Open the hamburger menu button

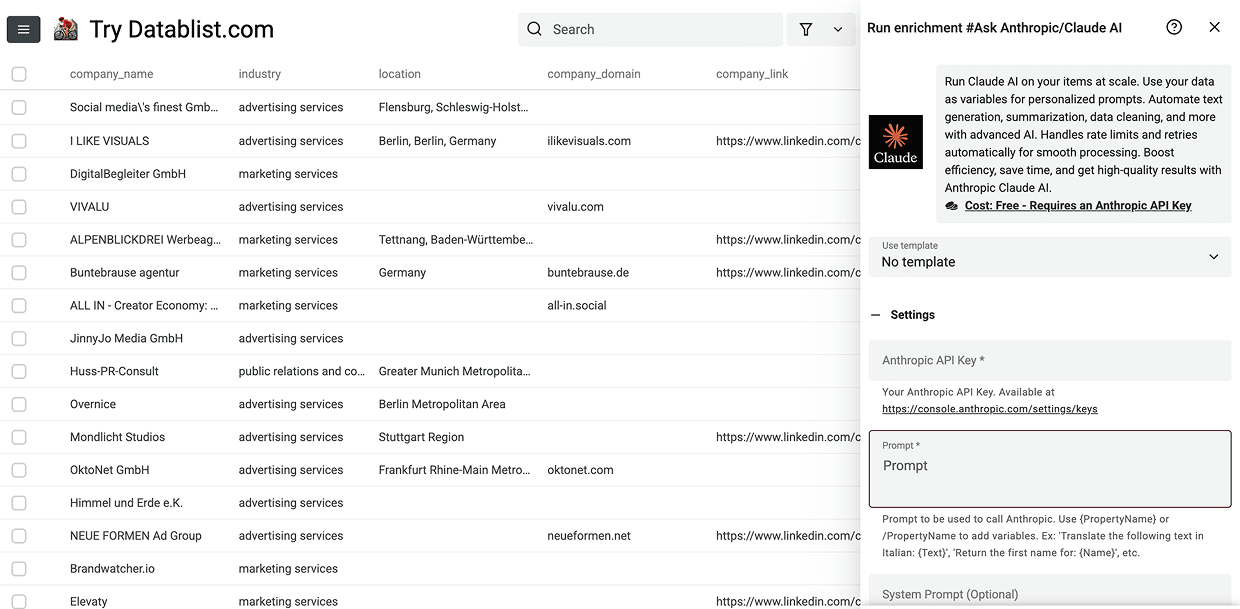click(x=23, y=30)
